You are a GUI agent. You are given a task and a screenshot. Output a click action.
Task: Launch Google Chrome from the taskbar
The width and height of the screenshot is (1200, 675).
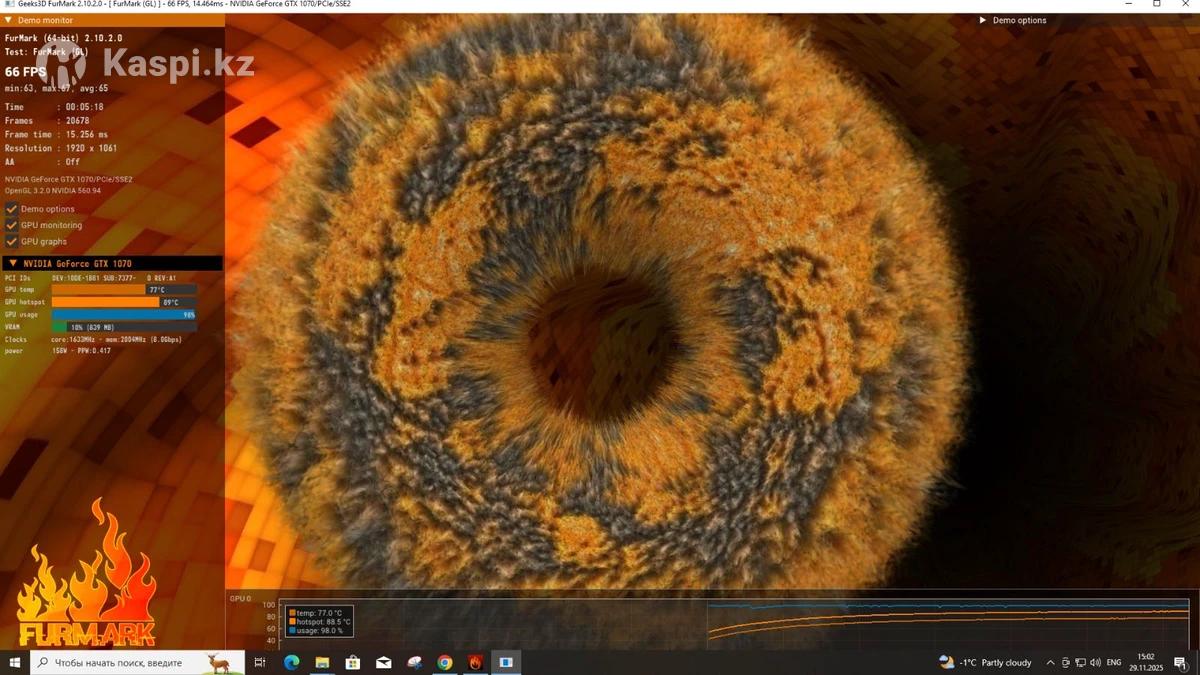[445, 662]
